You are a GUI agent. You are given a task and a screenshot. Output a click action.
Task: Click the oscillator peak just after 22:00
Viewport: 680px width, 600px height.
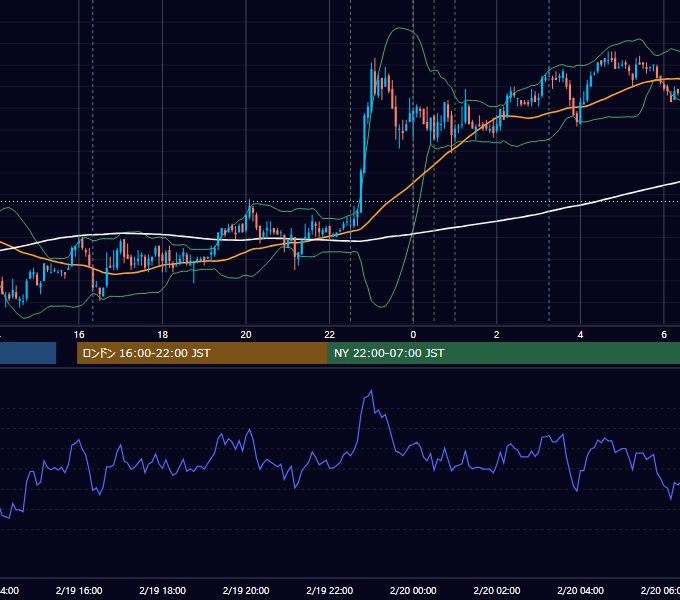point(371,391)
